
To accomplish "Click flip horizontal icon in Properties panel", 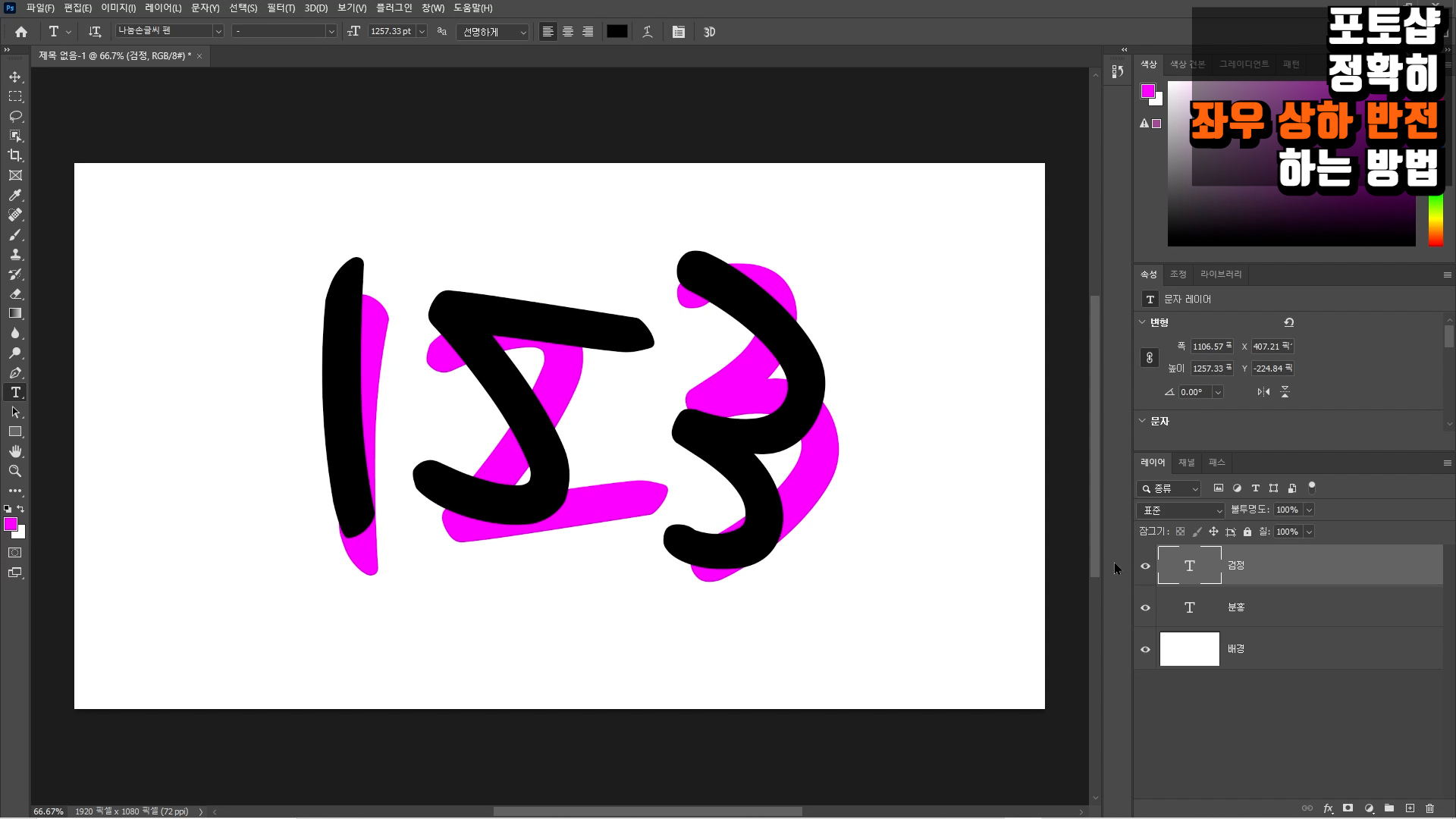I will (x=1263, y=392).
